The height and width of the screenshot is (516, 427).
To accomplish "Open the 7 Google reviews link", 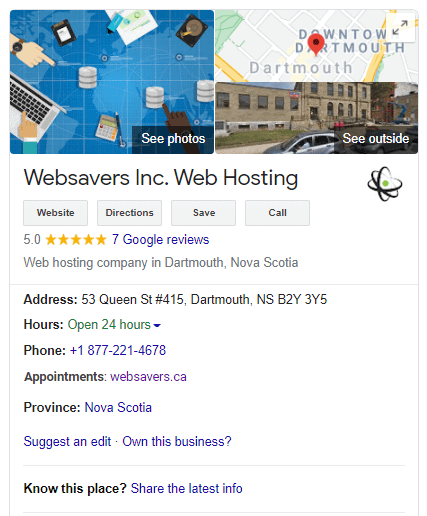I will click(x=161, y=240).
